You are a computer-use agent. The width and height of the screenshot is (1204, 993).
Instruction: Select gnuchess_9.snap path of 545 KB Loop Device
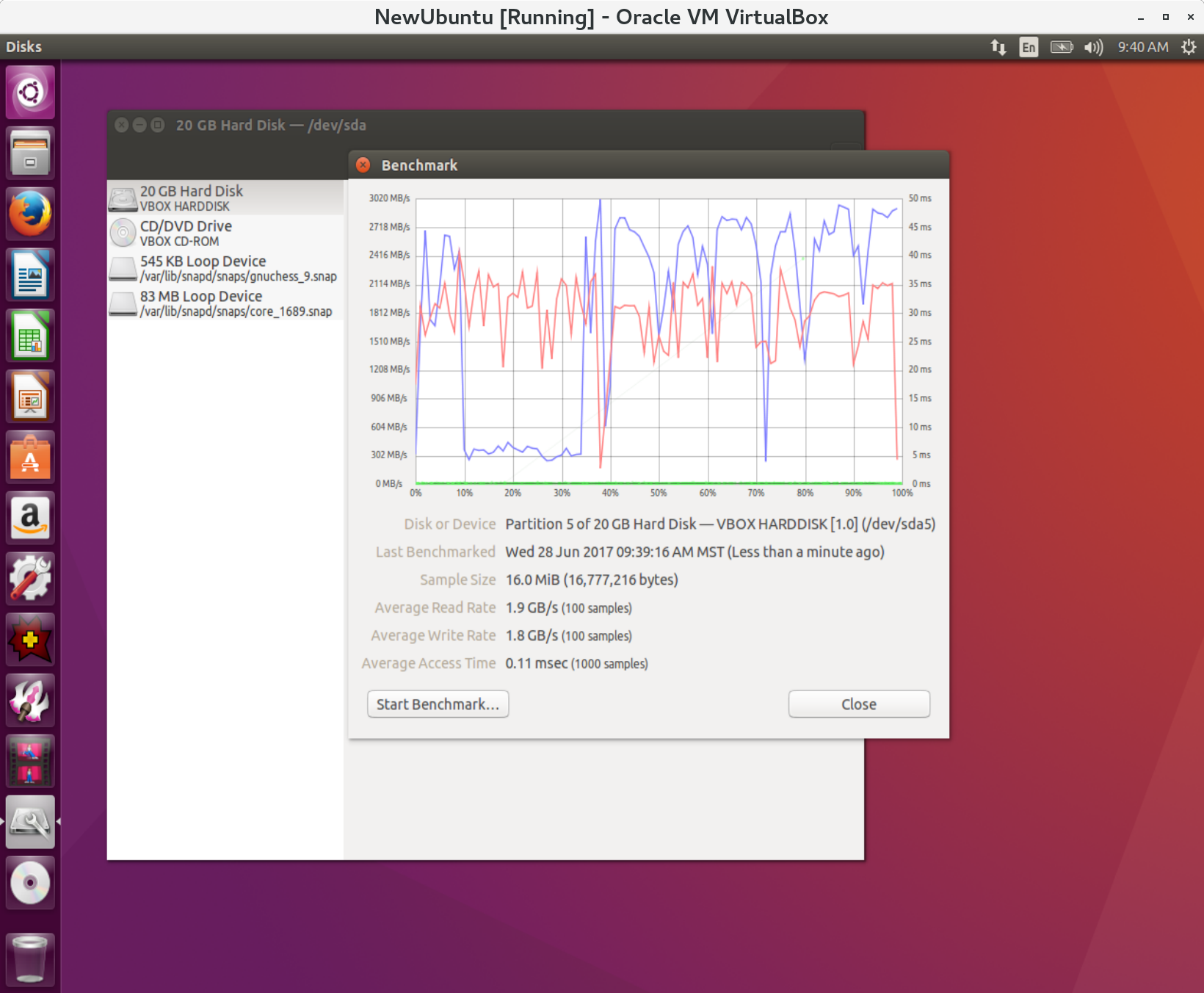tap(239, 277)
